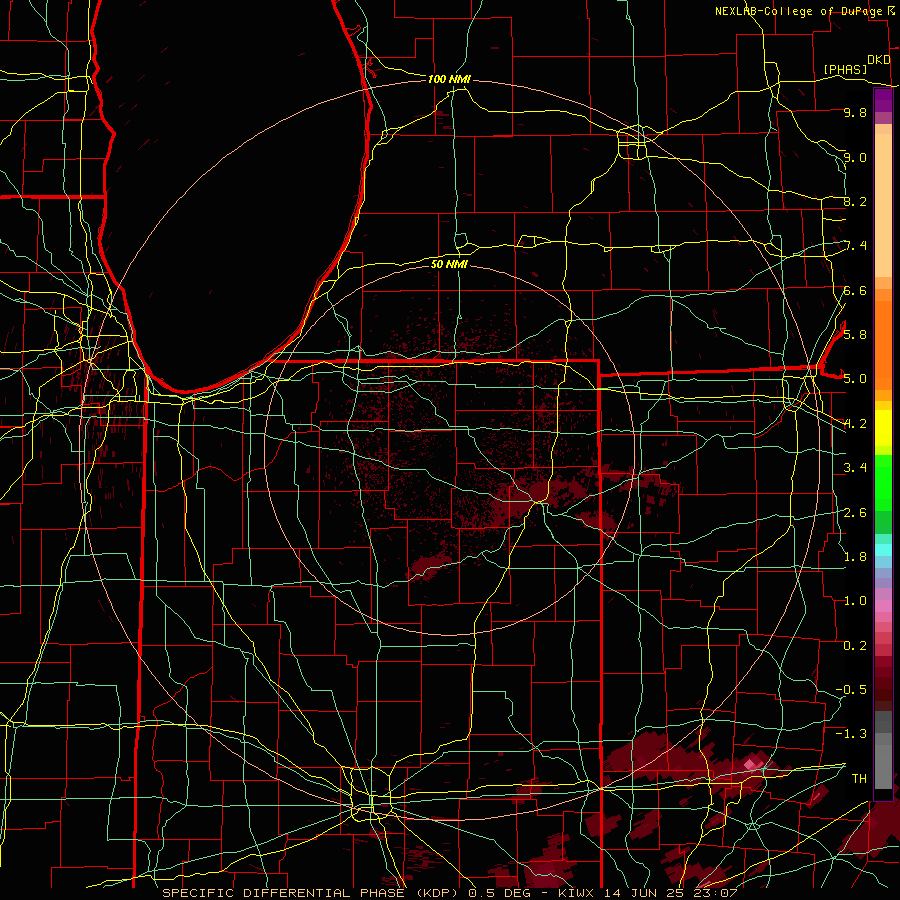Viewport: 900px width, 900px height.
Task: Click the 2.6 scale value
Action: pos(855,512)
